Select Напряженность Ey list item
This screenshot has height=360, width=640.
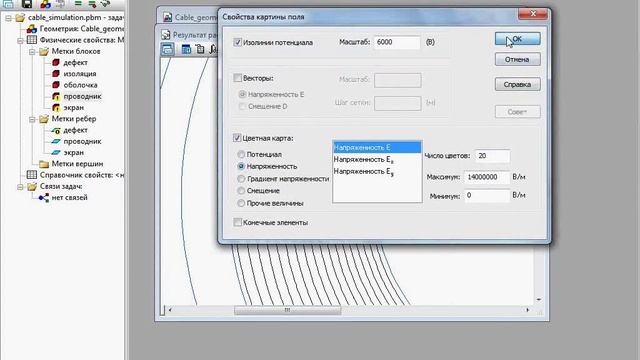click(377, 172)
